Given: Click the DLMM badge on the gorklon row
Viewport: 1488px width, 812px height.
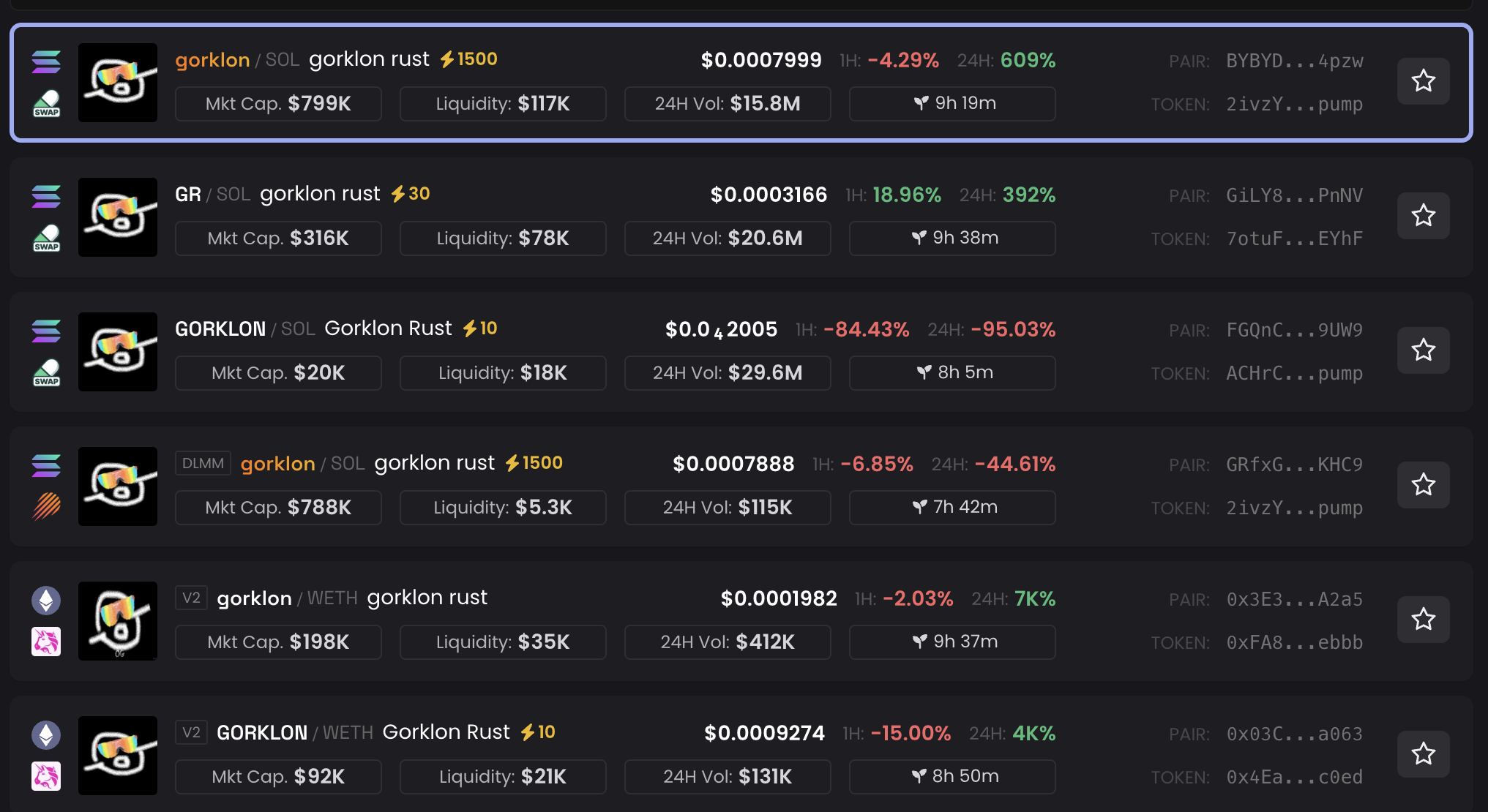Looking at the screenshot, I should point(203,462).
